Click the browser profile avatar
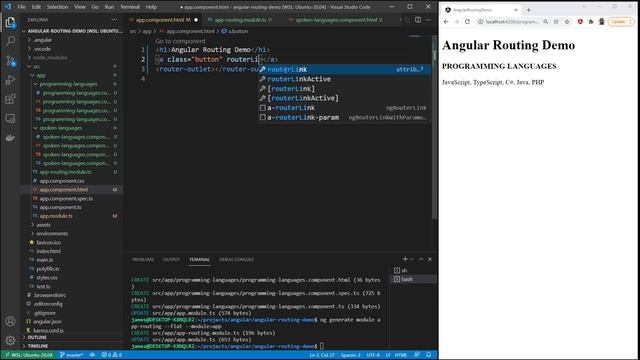The image size is (640, 360). [601, 22]
